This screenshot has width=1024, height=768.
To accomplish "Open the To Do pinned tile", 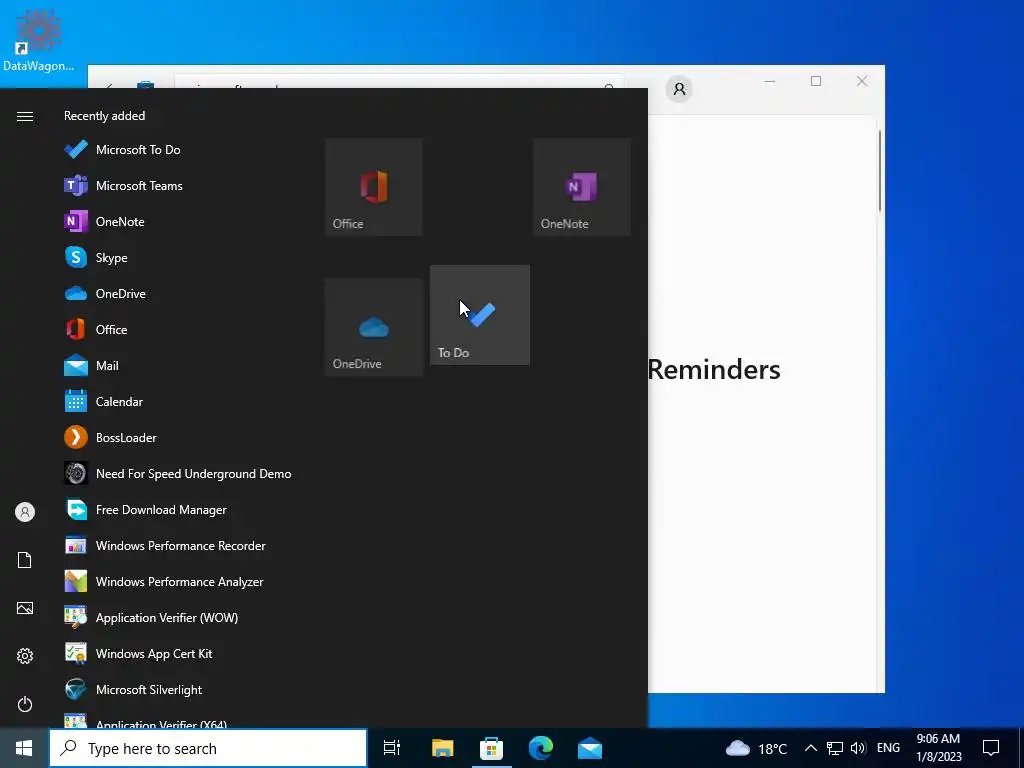I will pyautogui.click(x=480, y=315).
